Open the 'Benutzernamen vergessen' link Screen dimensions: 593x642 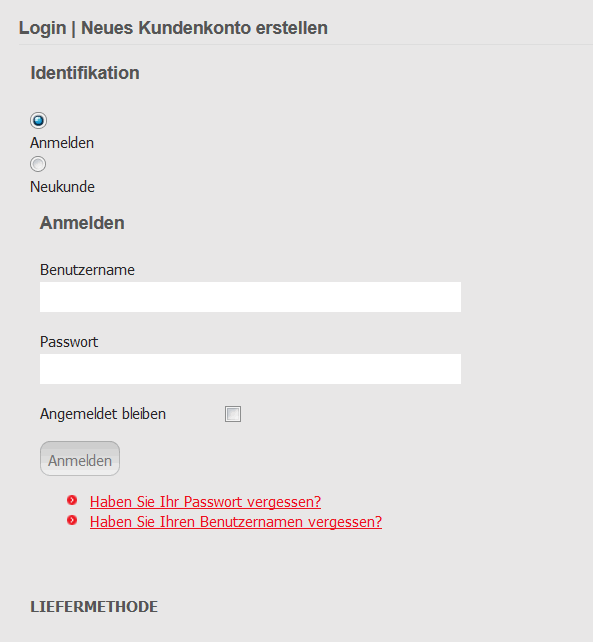pos(236,522)
